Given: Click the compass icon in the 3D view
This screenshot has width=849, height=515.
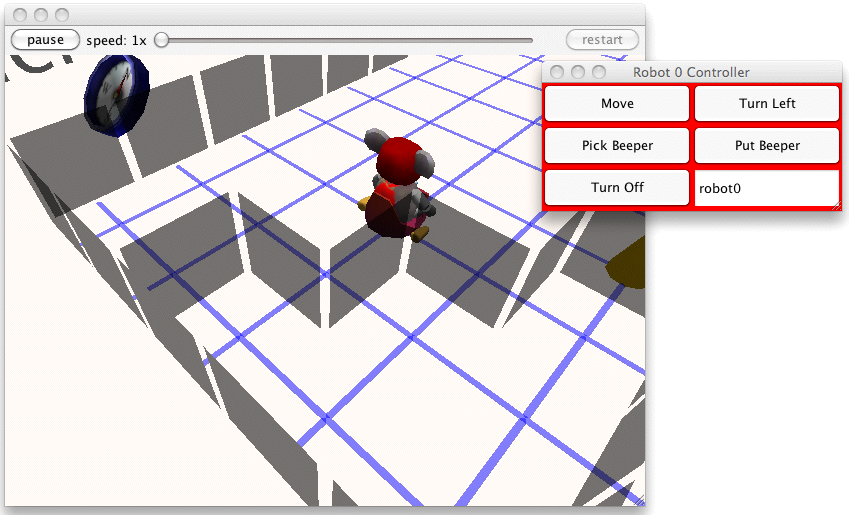Looking at the screenshot, I should click(117, 93).
